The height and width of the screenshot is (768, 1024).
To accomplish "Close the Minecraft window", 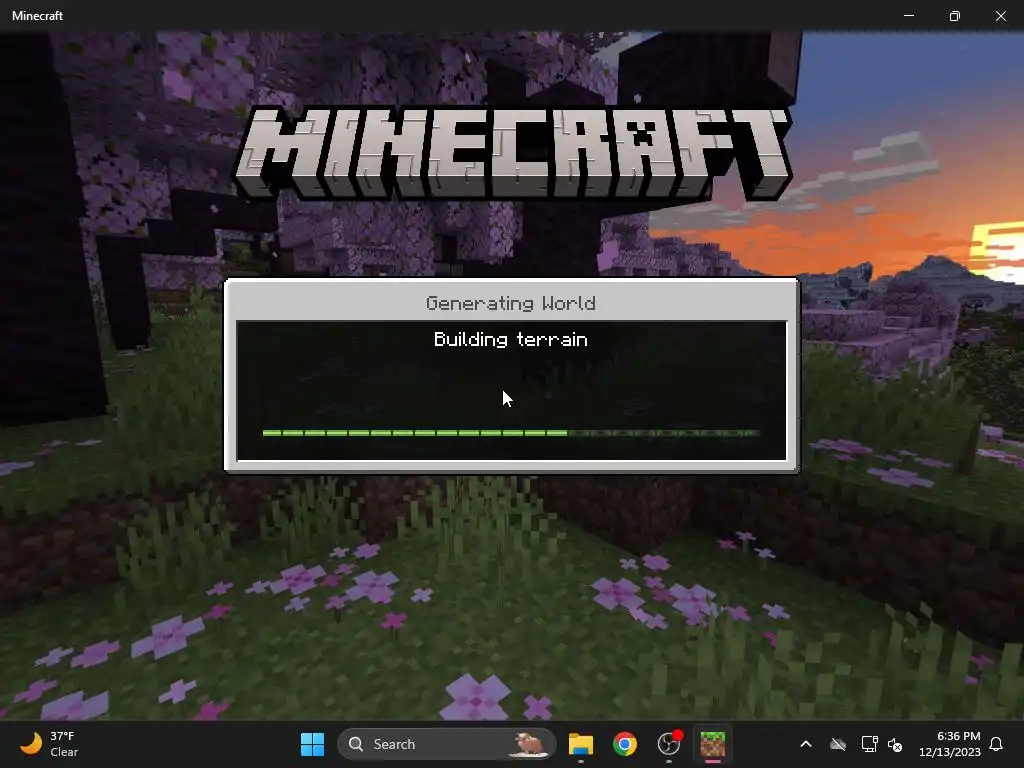I will pos(1000,16).
